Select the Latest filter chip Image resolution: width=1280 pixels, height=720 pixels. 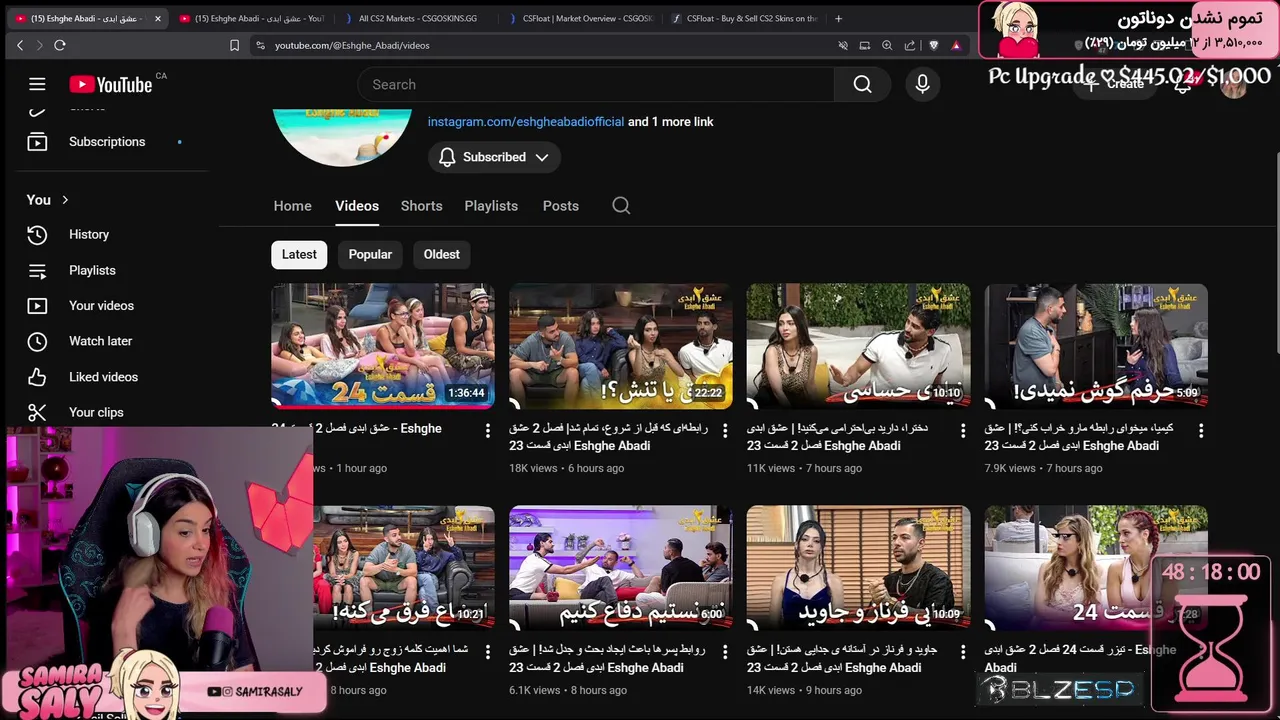299,254
